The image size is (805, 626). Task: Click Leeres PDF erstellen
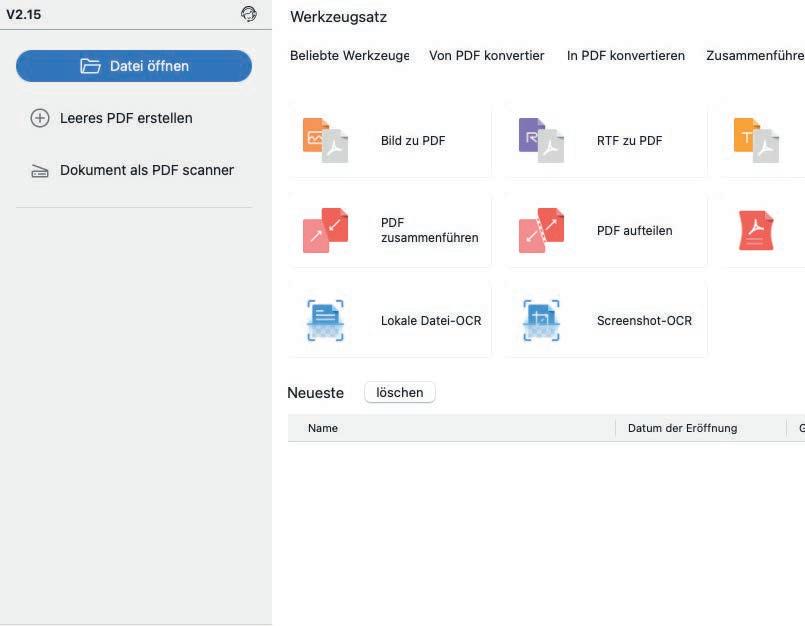(126, 118)
